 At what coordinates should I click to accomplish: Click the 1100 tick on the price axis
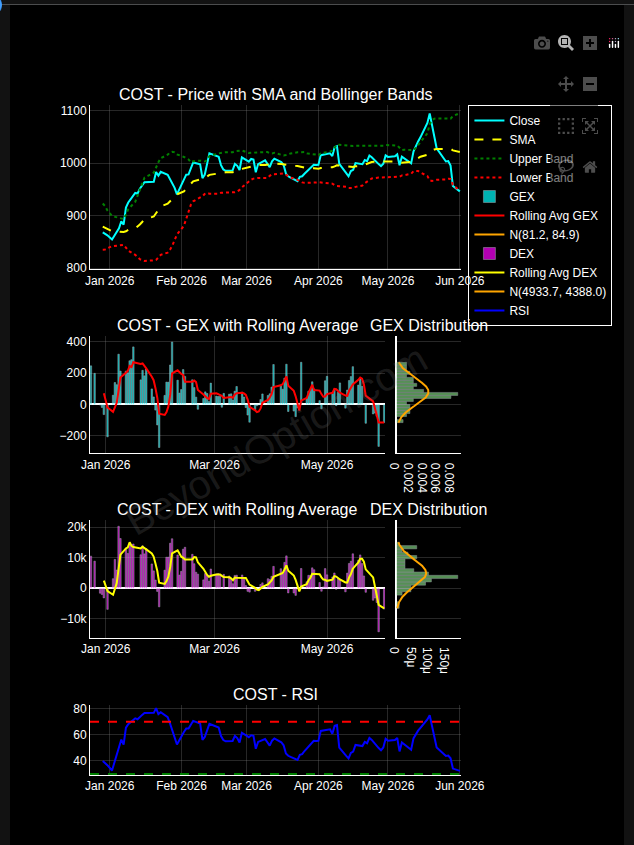tap(74, 111)
